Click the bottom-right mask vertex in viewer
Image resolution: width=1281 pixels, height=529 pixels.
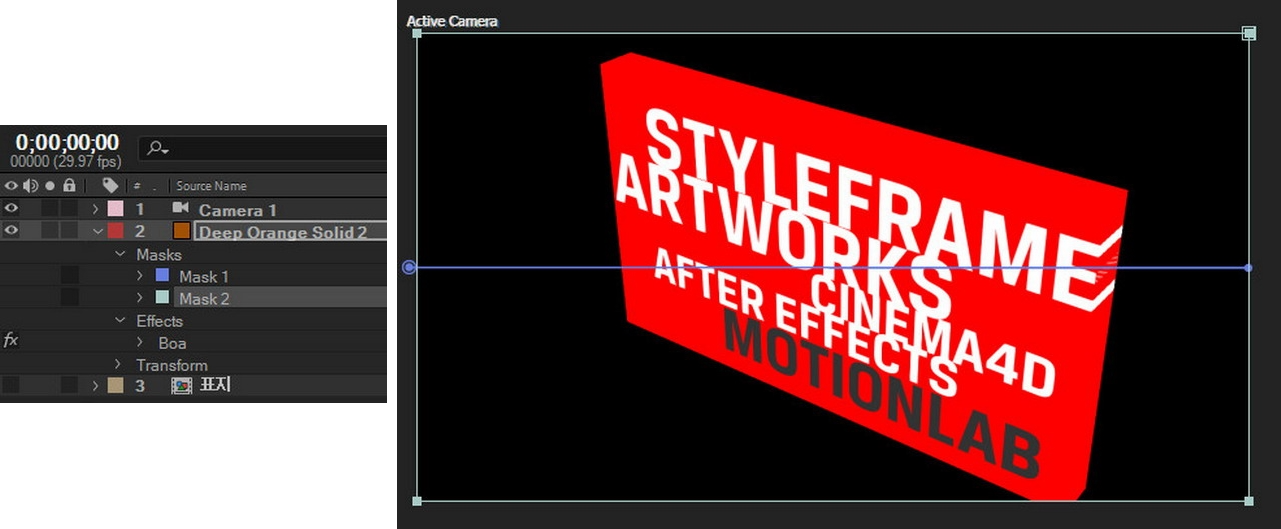(1249, 501)
